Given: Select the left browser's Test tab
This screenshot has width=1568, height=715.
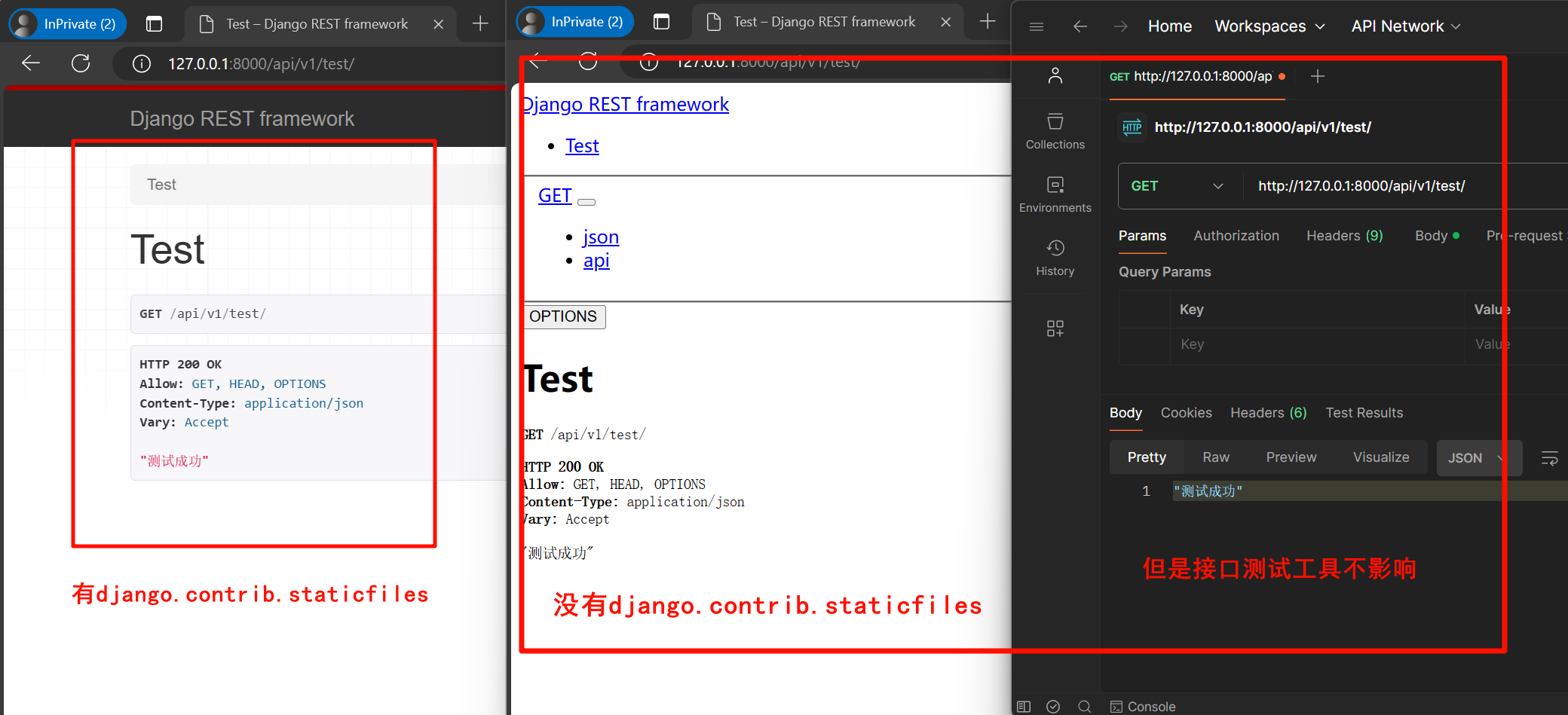Looking at the screenshot, I should point(318,24).
